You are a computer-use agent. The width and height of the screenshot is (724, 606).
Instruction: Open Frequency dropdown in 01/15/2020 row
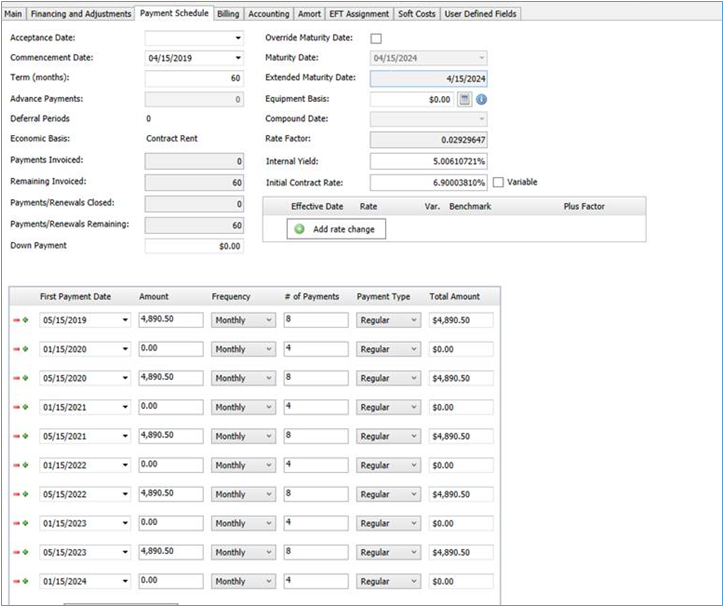click(269, 349)
